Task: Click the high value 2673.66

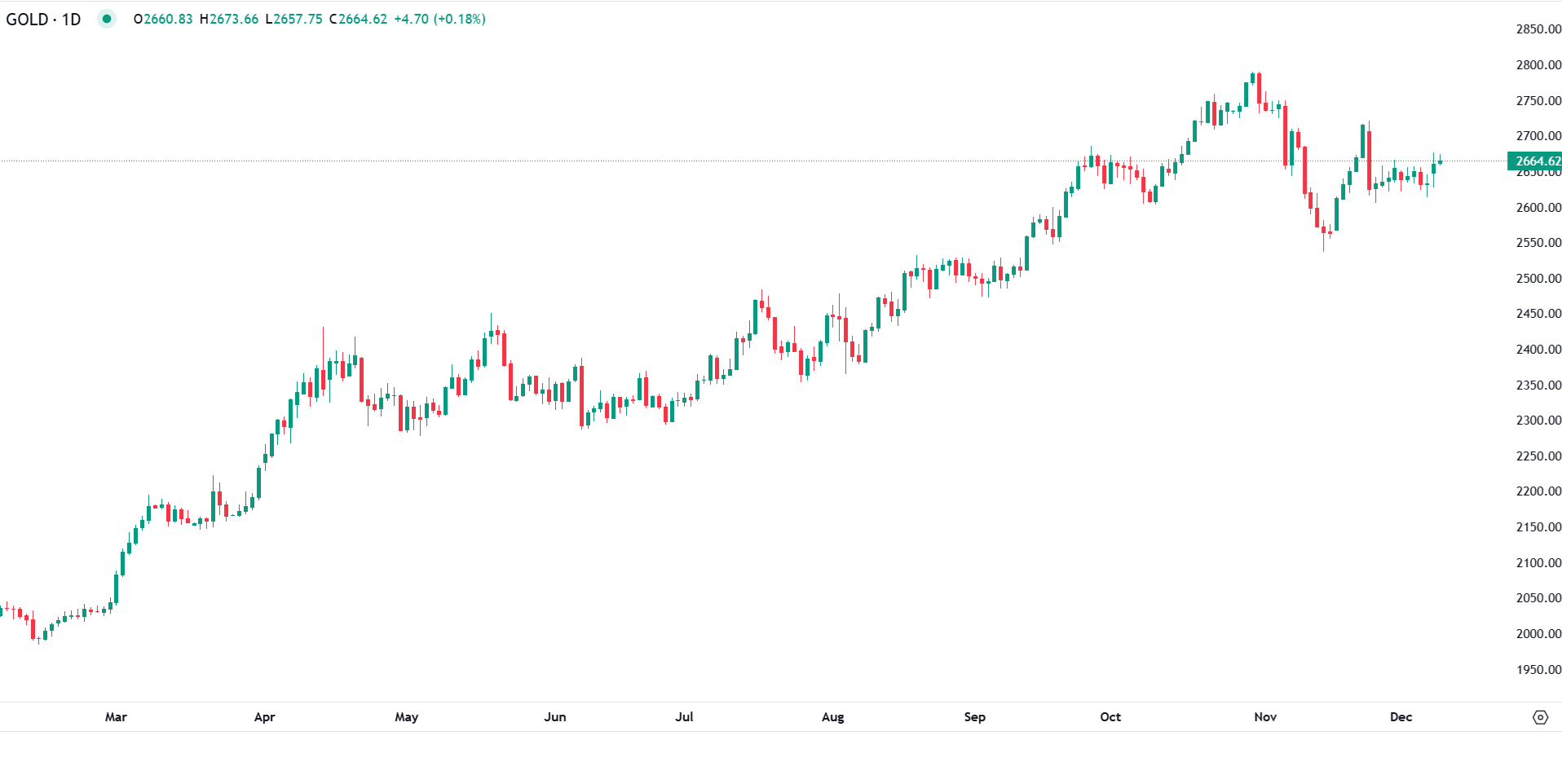Action: [234, 19]
